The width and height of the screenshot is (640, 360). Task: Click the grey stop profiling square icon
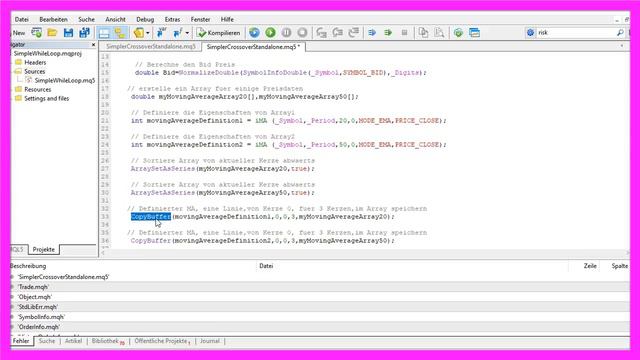[x=404, y=33]
